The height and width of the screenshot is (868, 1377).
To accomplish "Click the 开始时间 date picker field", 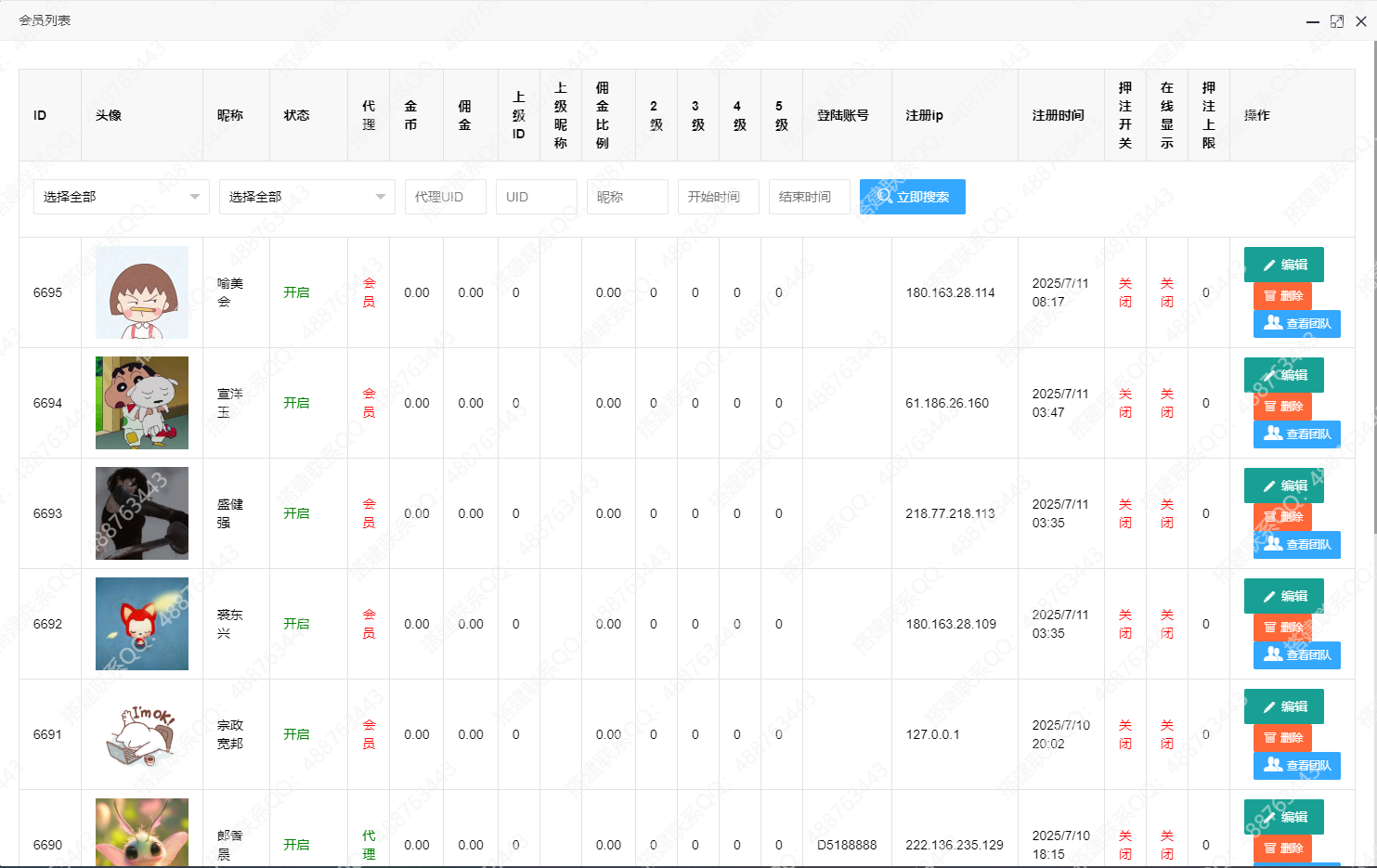I will (718, 197).
